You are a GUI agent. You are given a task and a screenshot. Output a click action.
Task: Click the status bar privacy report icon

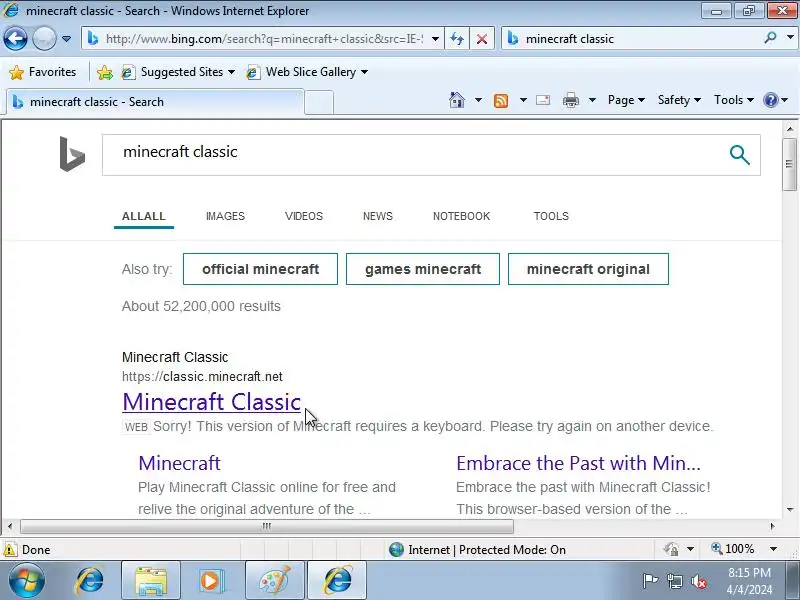click(670, 549)
